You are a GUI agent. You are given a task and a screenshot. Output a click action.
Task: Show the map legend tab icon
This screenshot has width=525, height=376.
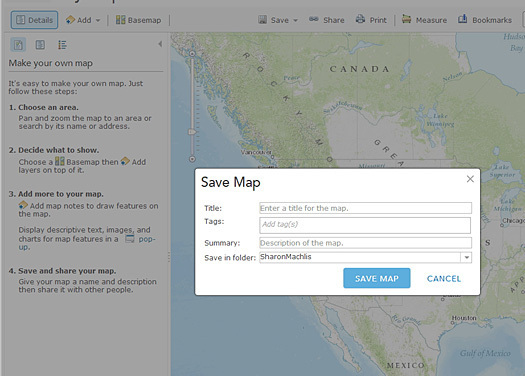pos(62,45)
